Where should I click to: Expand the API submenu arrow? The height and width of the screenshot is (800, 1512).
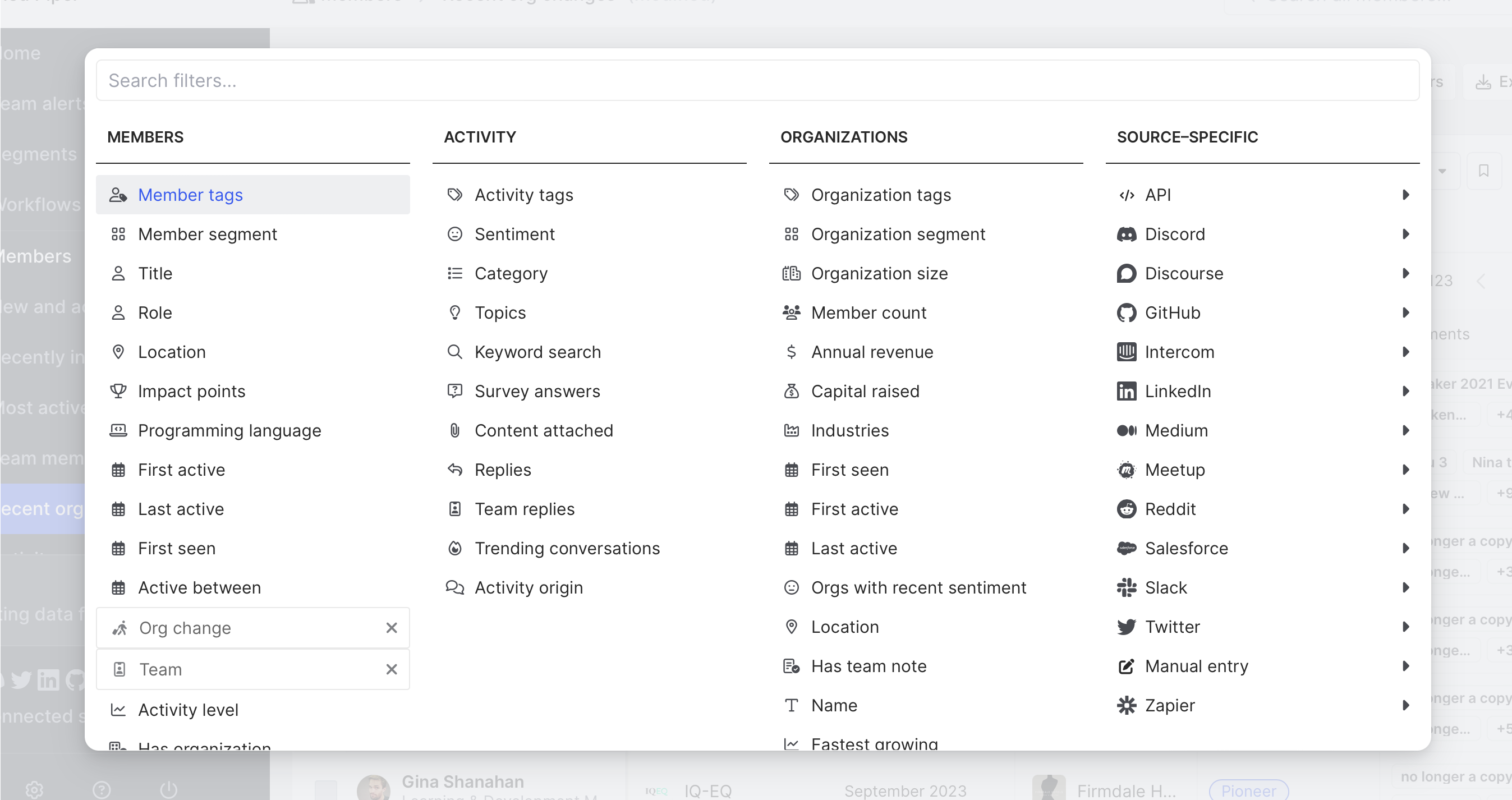pos(1406,195)
